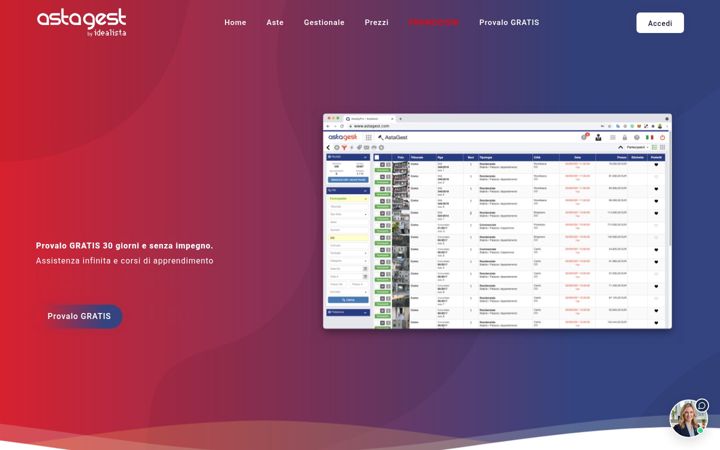
Task: Select the Prezzi menu item
Action: click(377, 22)
